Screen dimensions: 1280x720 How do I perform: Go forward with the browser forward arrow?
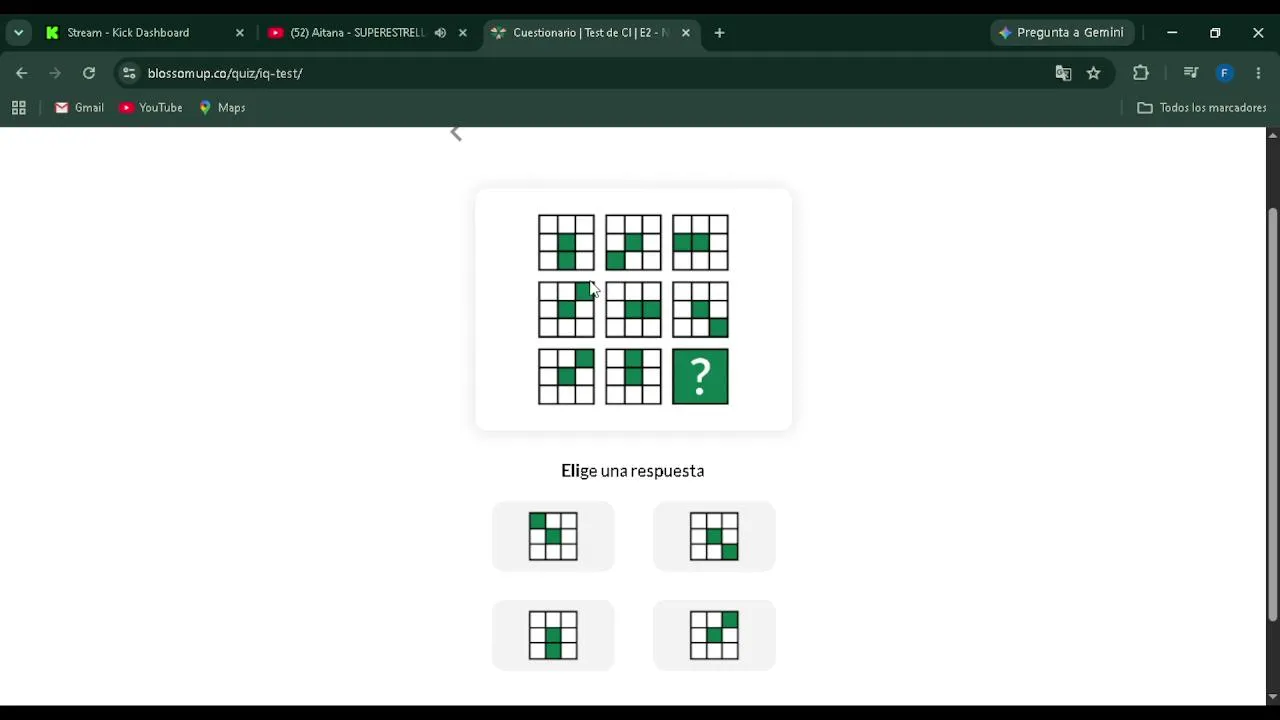pyautogui.click(x=55, y=73)
